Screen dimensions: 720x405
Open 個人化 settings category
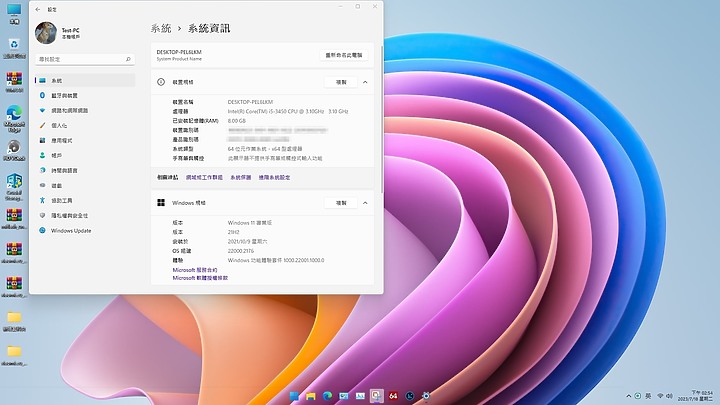click(x=85, y=125)
